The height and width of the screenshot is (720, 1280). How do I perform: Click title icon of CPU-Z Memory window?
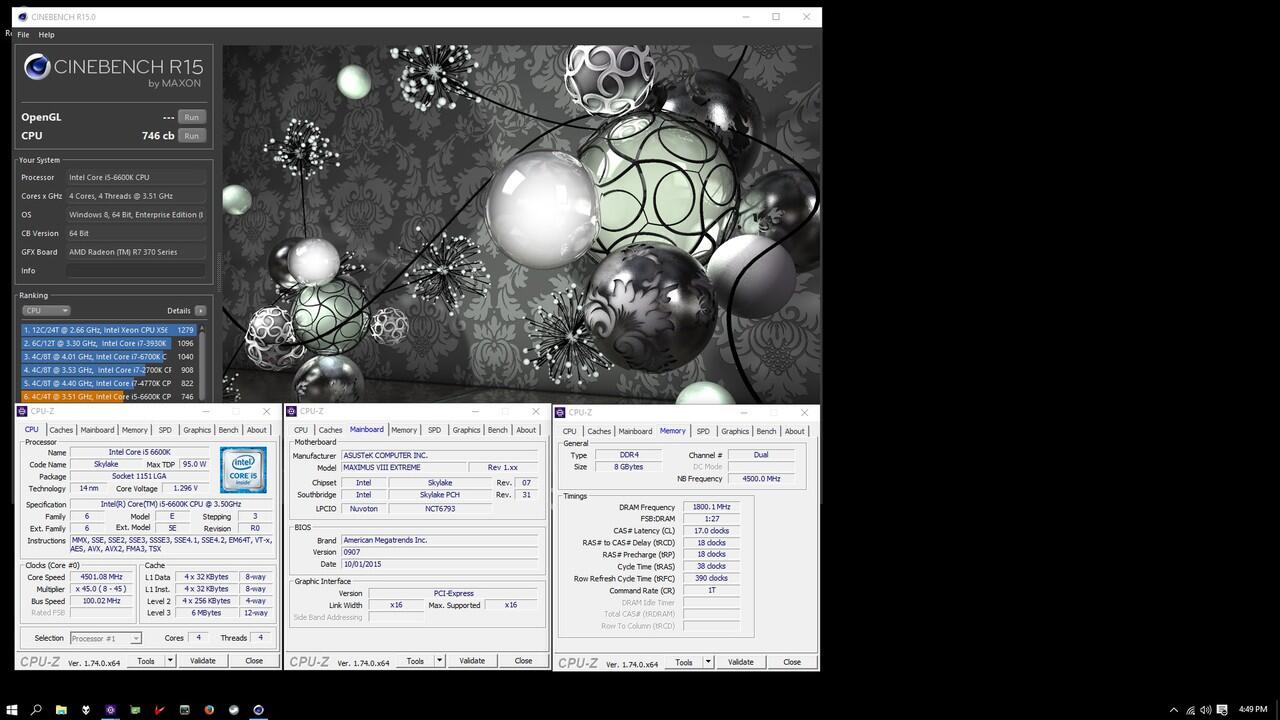pos(561,412)
